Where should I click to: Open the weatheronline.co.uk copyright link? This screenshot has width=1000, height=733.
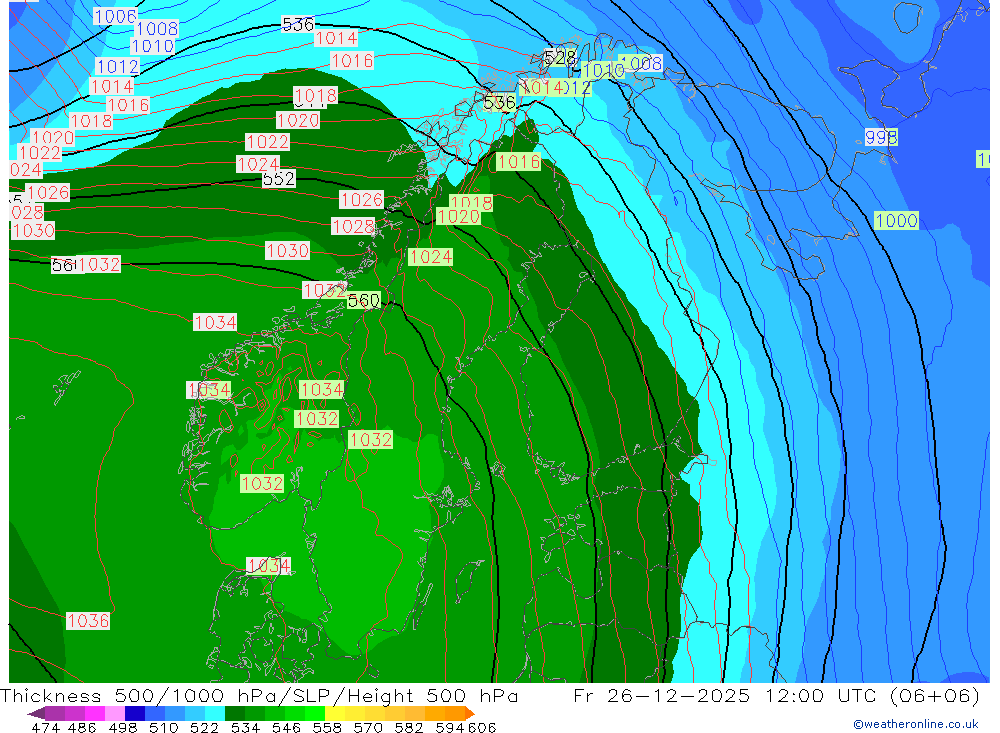[x=915, y=724]
